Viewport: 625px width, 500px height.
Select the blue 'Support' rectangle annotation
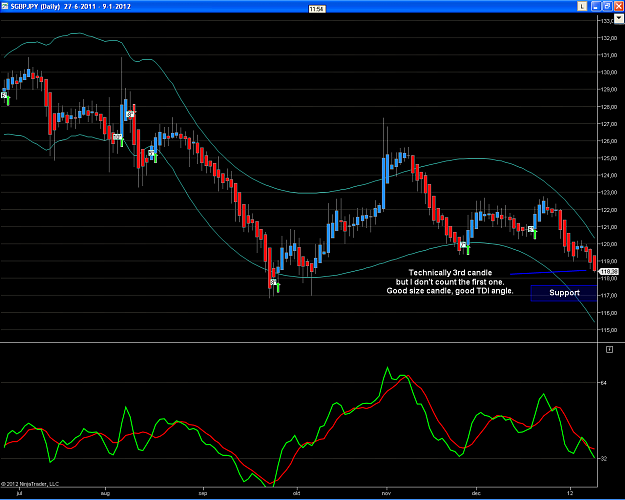[564, 293]
